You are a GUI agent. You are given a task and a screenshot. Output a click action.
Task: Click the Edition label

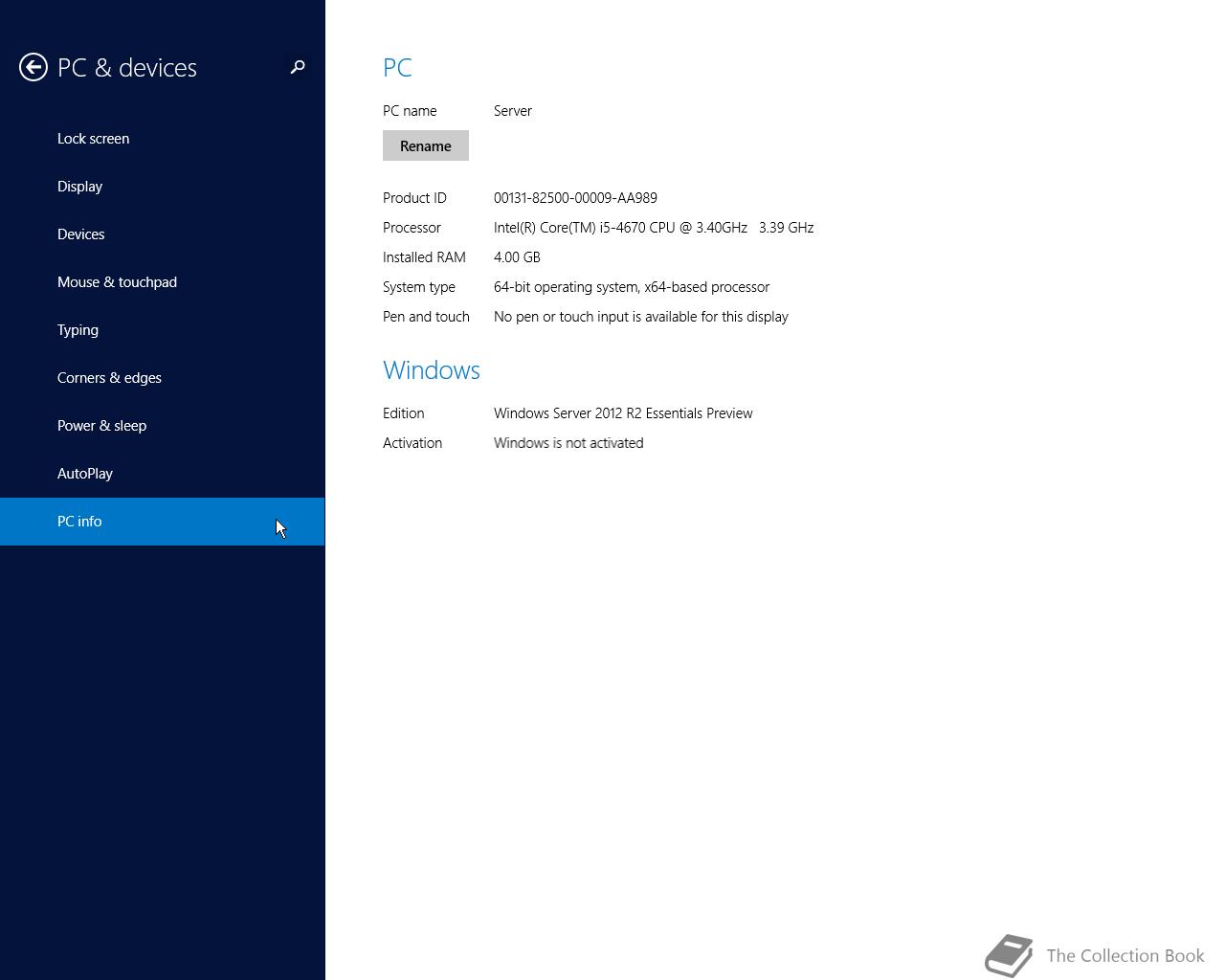(404, 413)
